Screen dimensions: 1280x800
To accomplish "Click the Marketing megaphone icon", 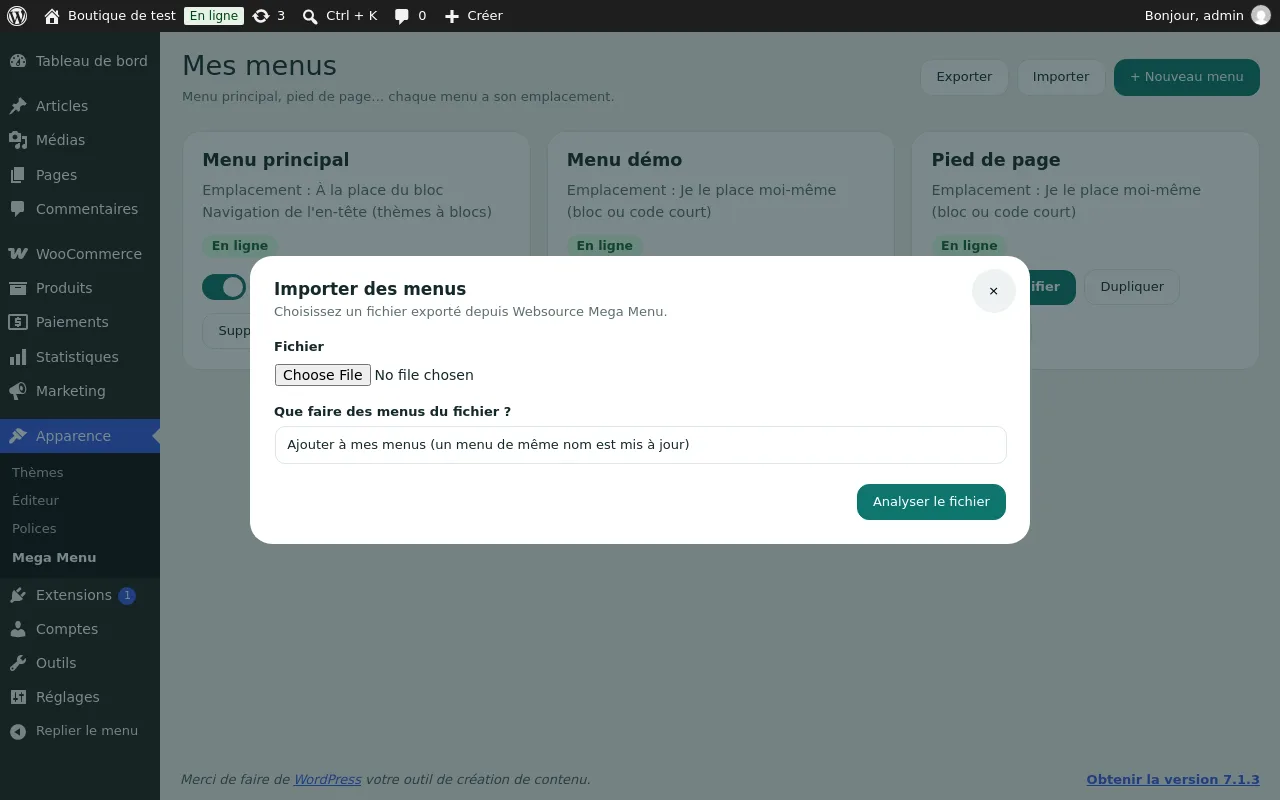I will pos(18,391).
